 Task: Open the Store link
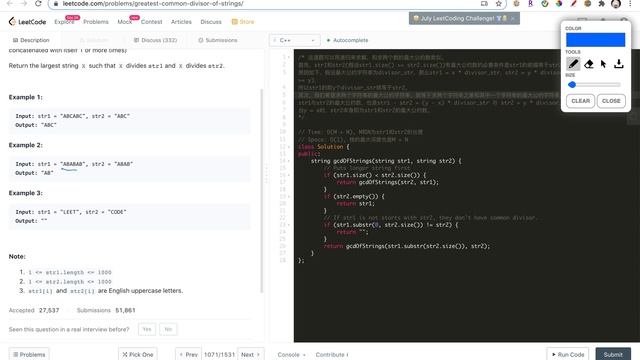pos(243,22)
